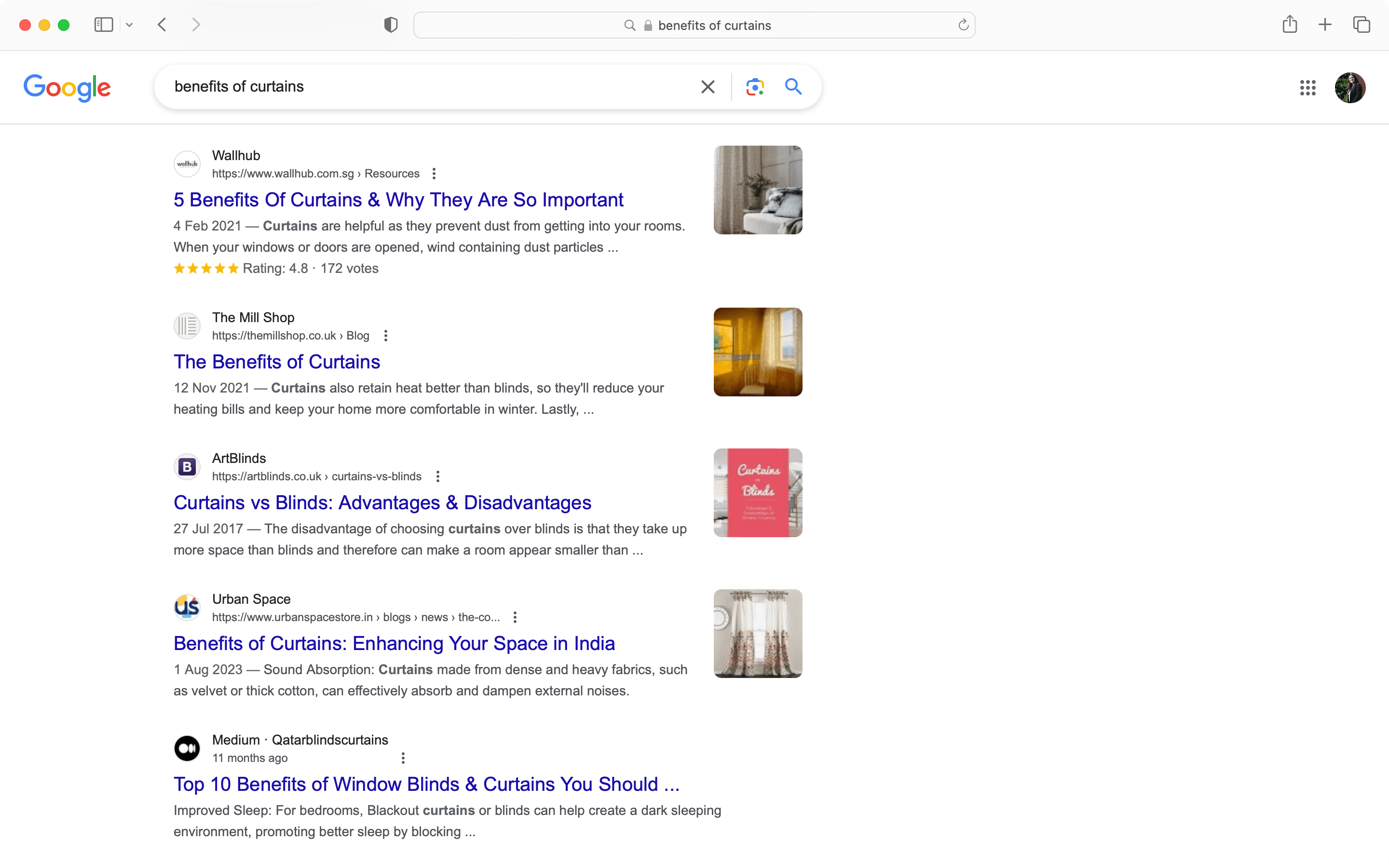Open the privacy report shield icon

click(x=391, y=25)
